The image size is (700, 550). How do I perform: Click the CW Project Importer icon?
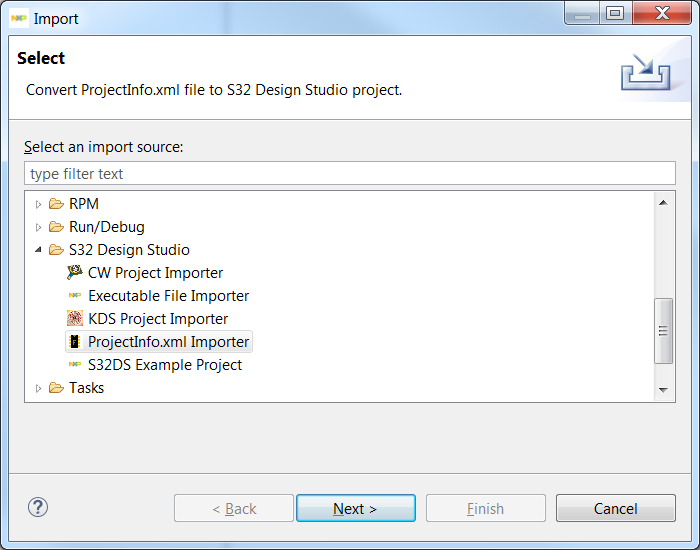coord(75,273)
